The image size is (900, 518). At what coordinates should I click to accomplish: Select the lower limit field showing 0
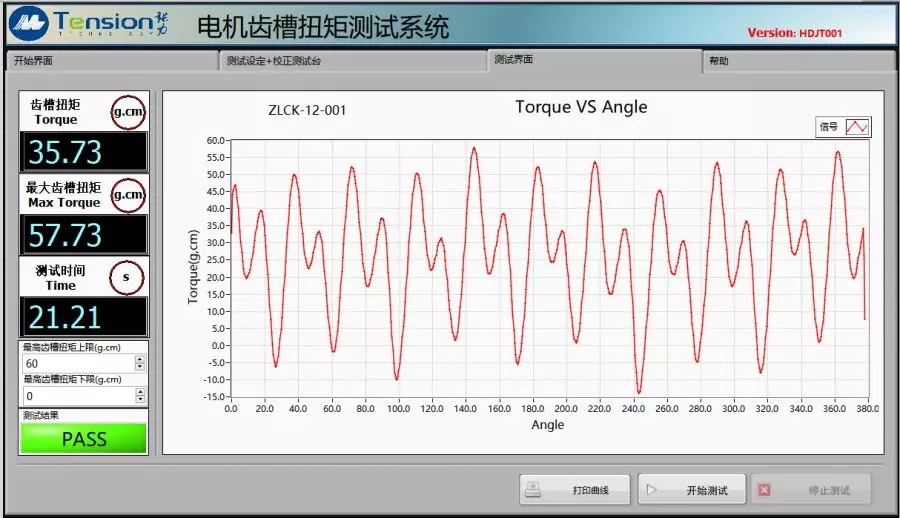click(76, 397)
